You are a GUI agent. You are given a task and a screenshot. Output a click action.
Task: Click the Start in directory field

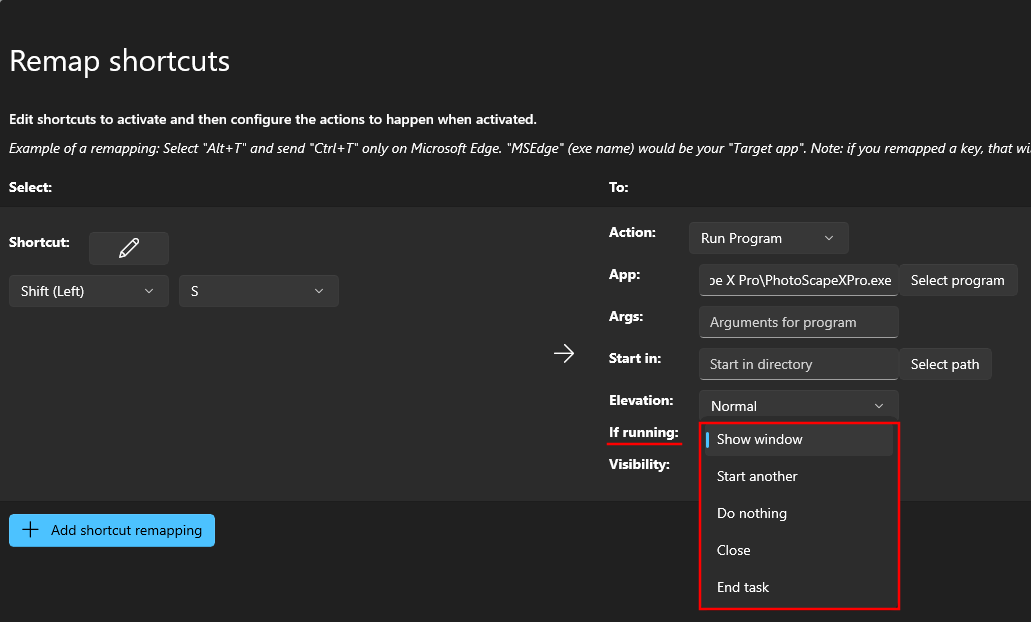[798, 364]
